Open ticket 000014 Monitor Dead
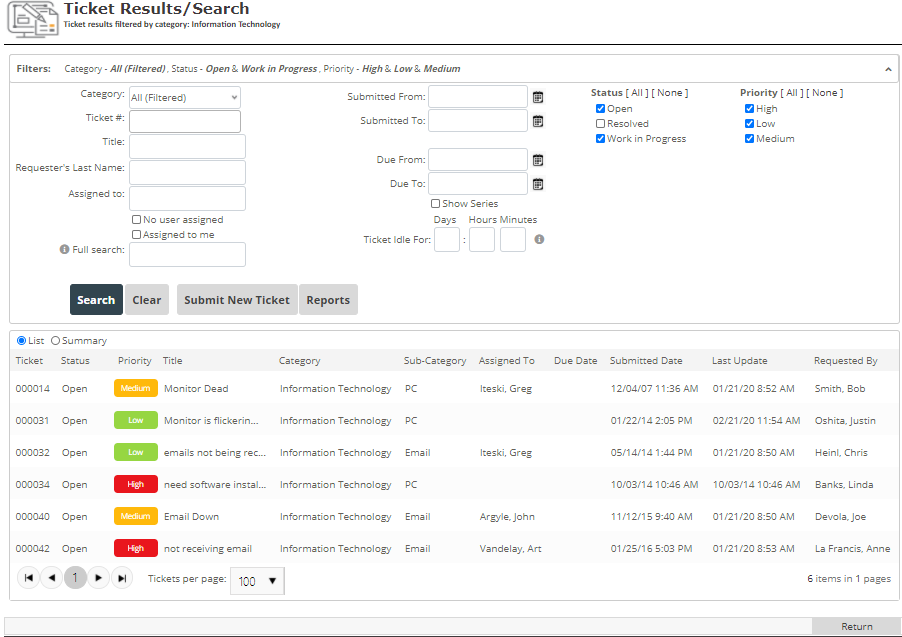902x637 pixels. [196, 388]
